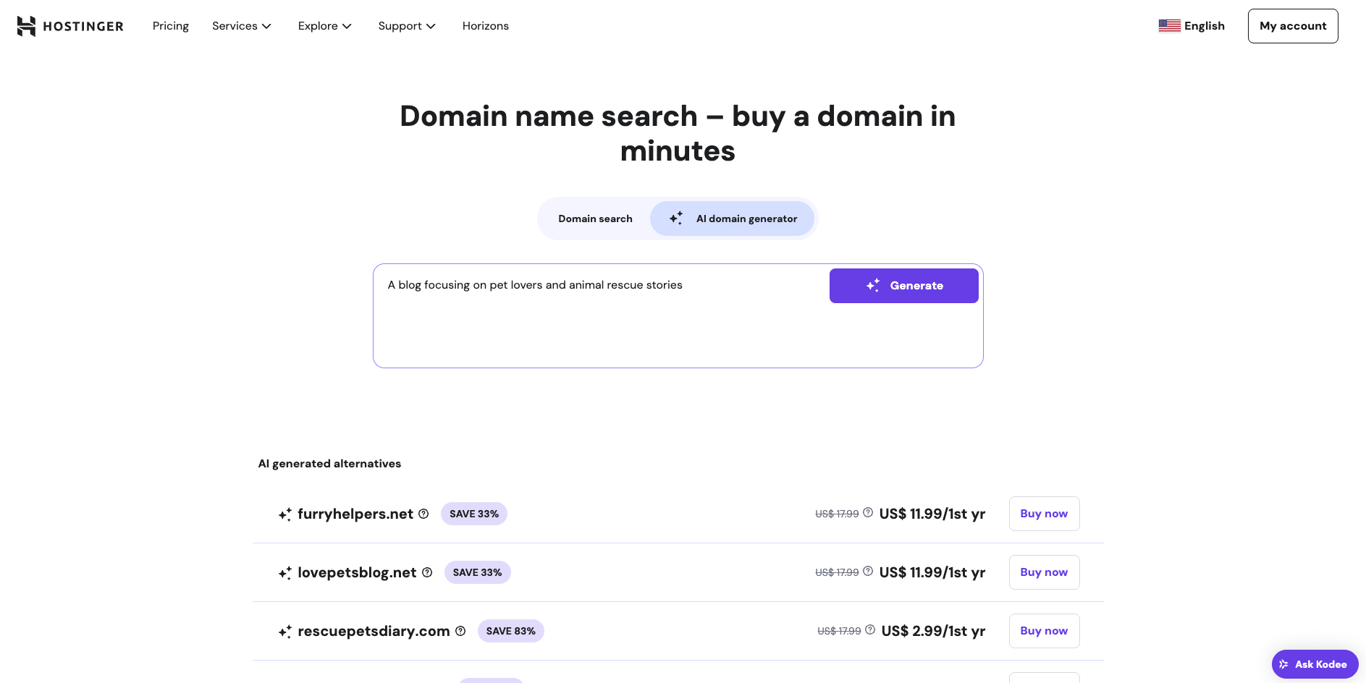The width and height of the screenshot is (1366, 683).
Task: Click the sparkle icon next to lovepetsblog.net
Action: (x=284, y=572)
